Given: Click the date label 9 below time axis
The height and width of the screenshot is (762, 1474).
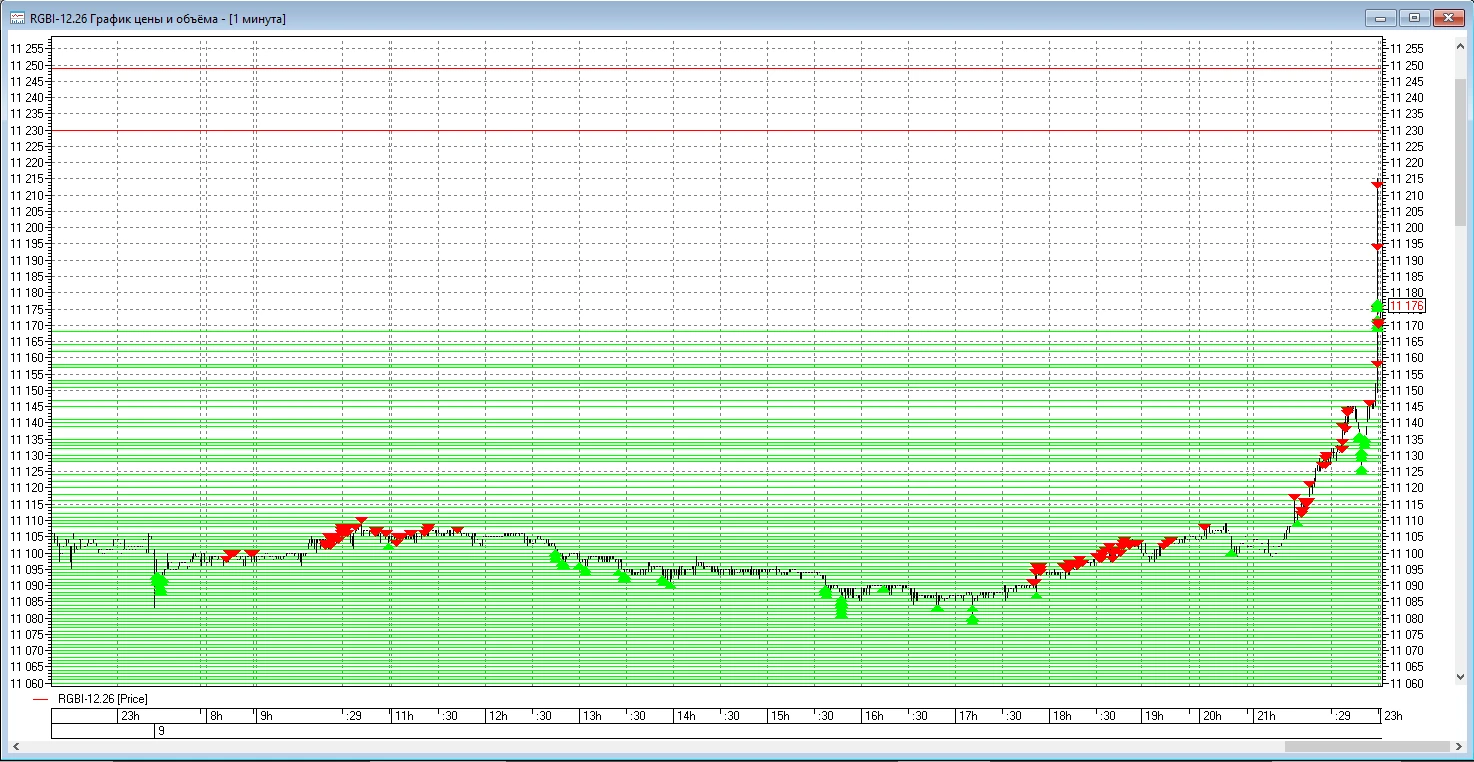Looking at the screenshot, I should coord(161,731).
